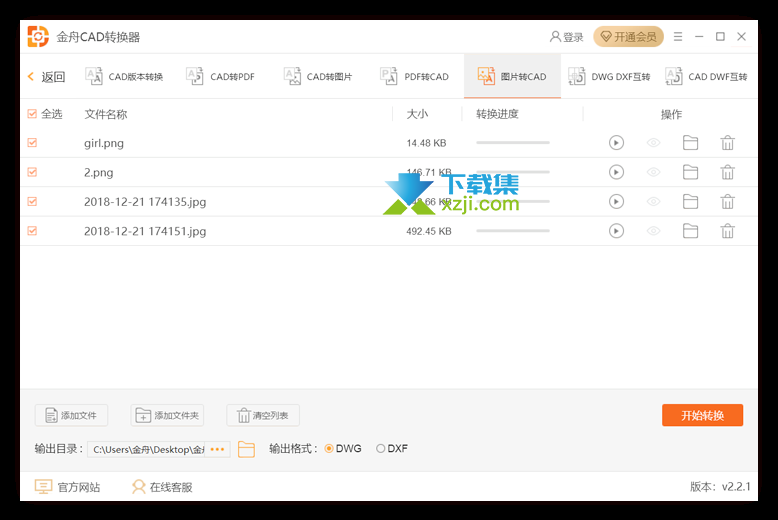
Task: Click 清空列表 to clear the list
Action: point(263,415)
